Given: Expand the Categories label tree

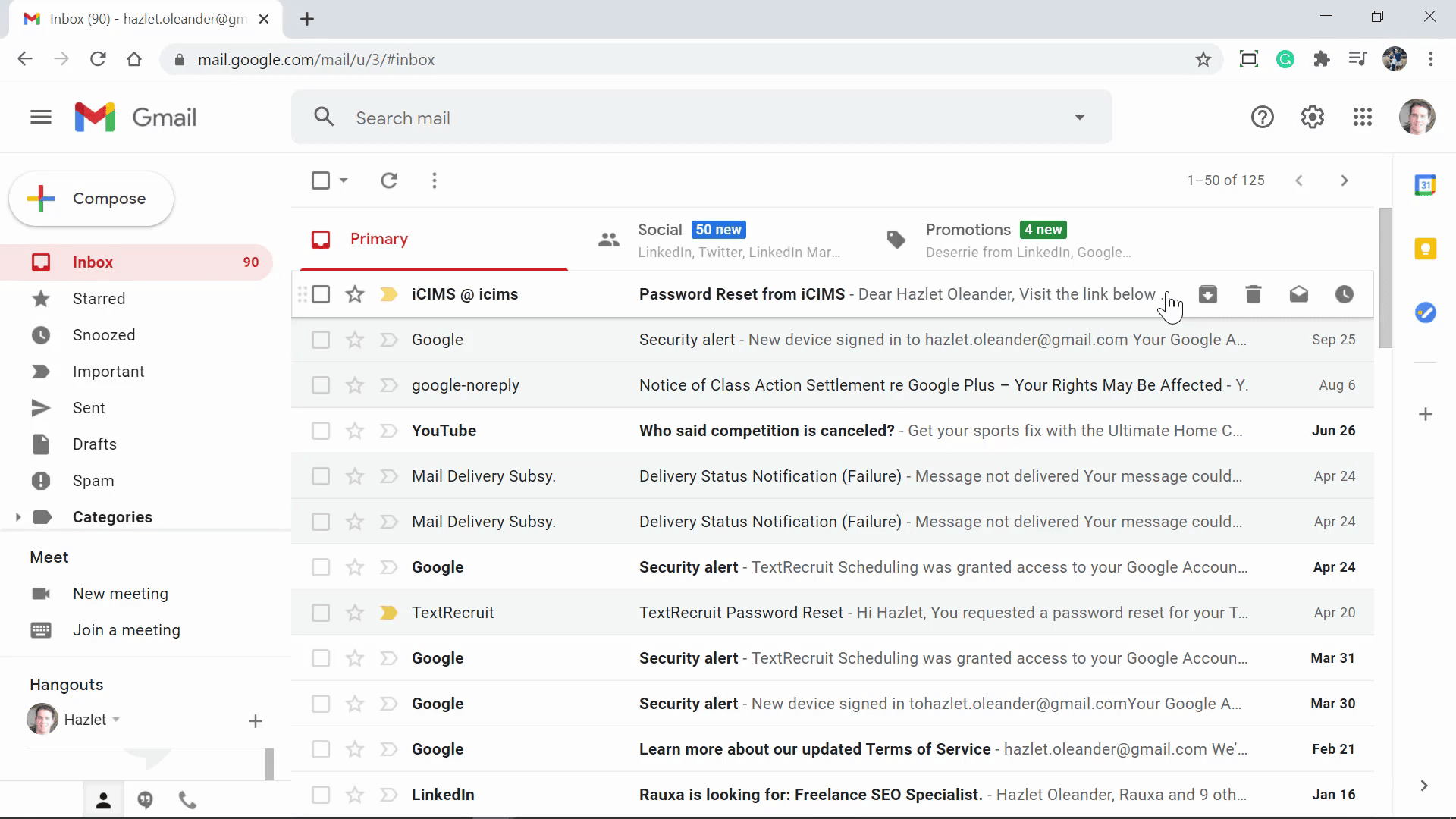Looking at the screenshot, I should [18, 517].
